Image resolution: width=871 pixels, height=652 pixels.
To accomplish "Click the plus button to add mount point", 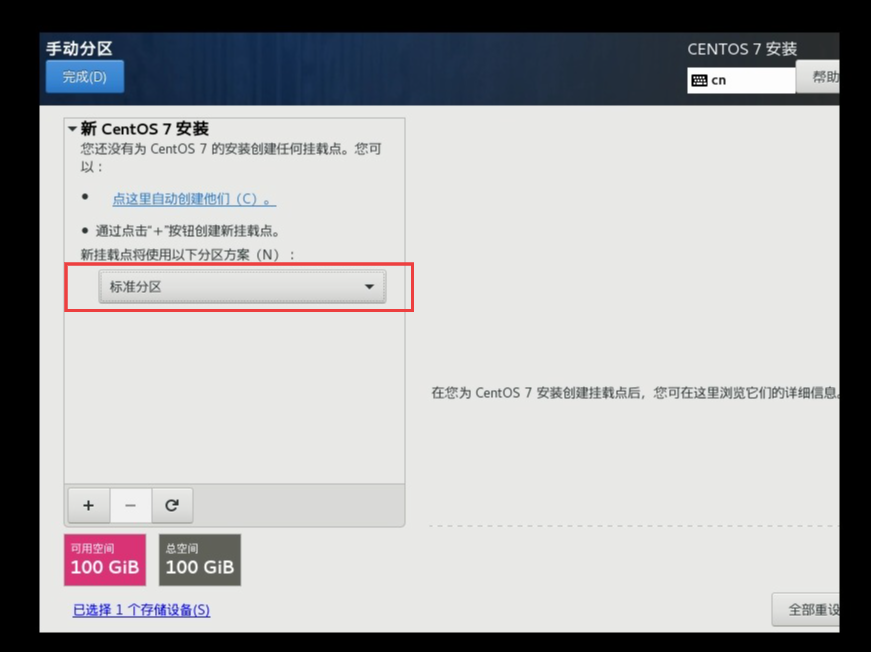I will [x=88, y=505].
